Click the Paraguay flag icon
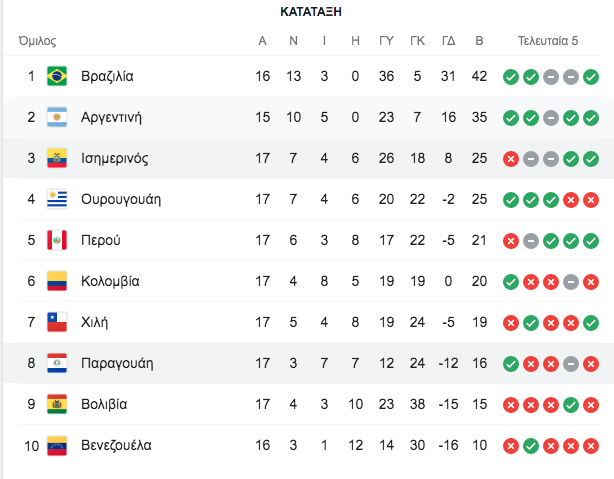614x479 pixels. (x=57, y=363)
